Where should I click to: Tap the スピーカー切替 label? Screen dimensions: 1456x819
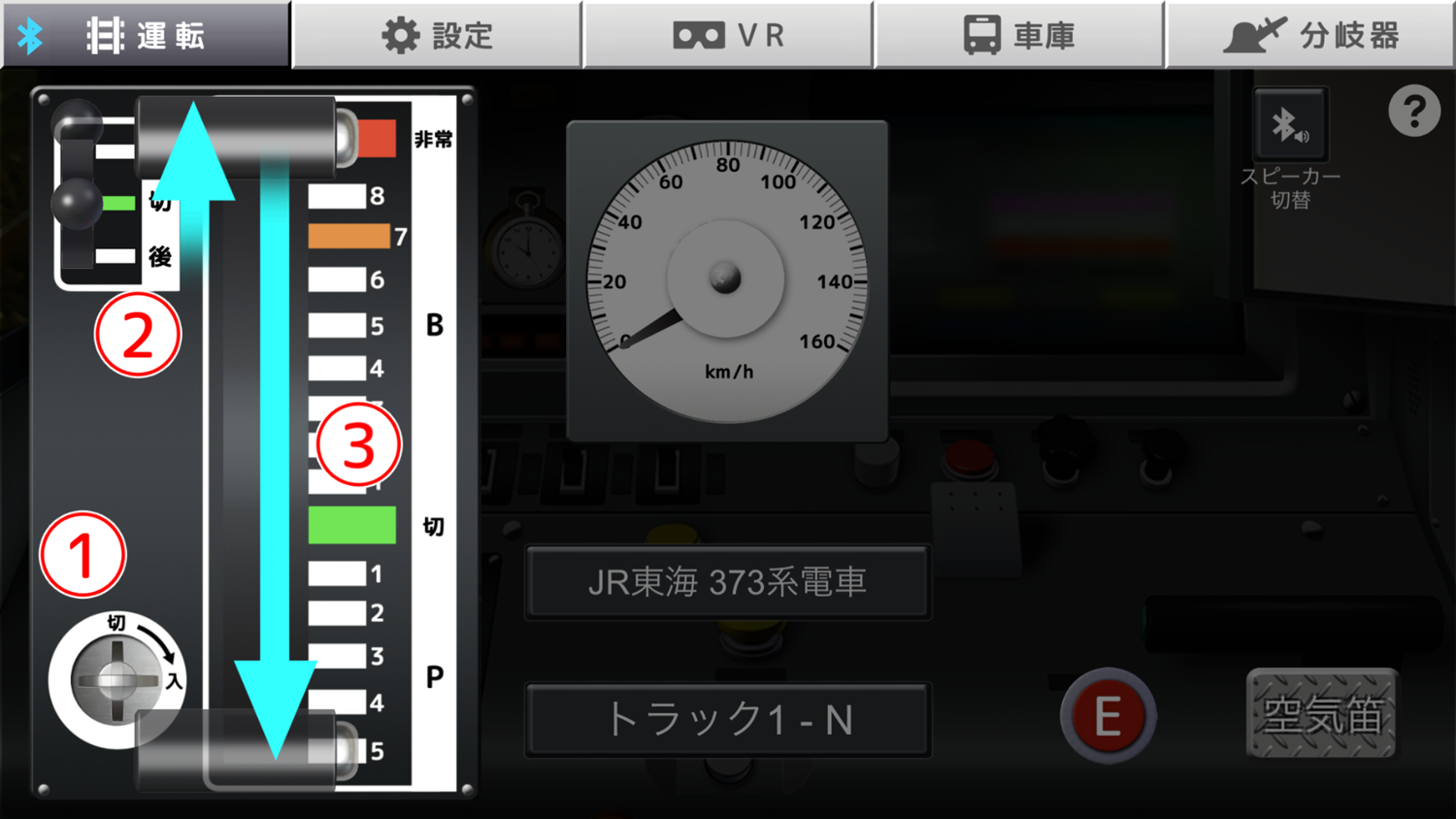pyautogui.click(x=1290, y=188)
